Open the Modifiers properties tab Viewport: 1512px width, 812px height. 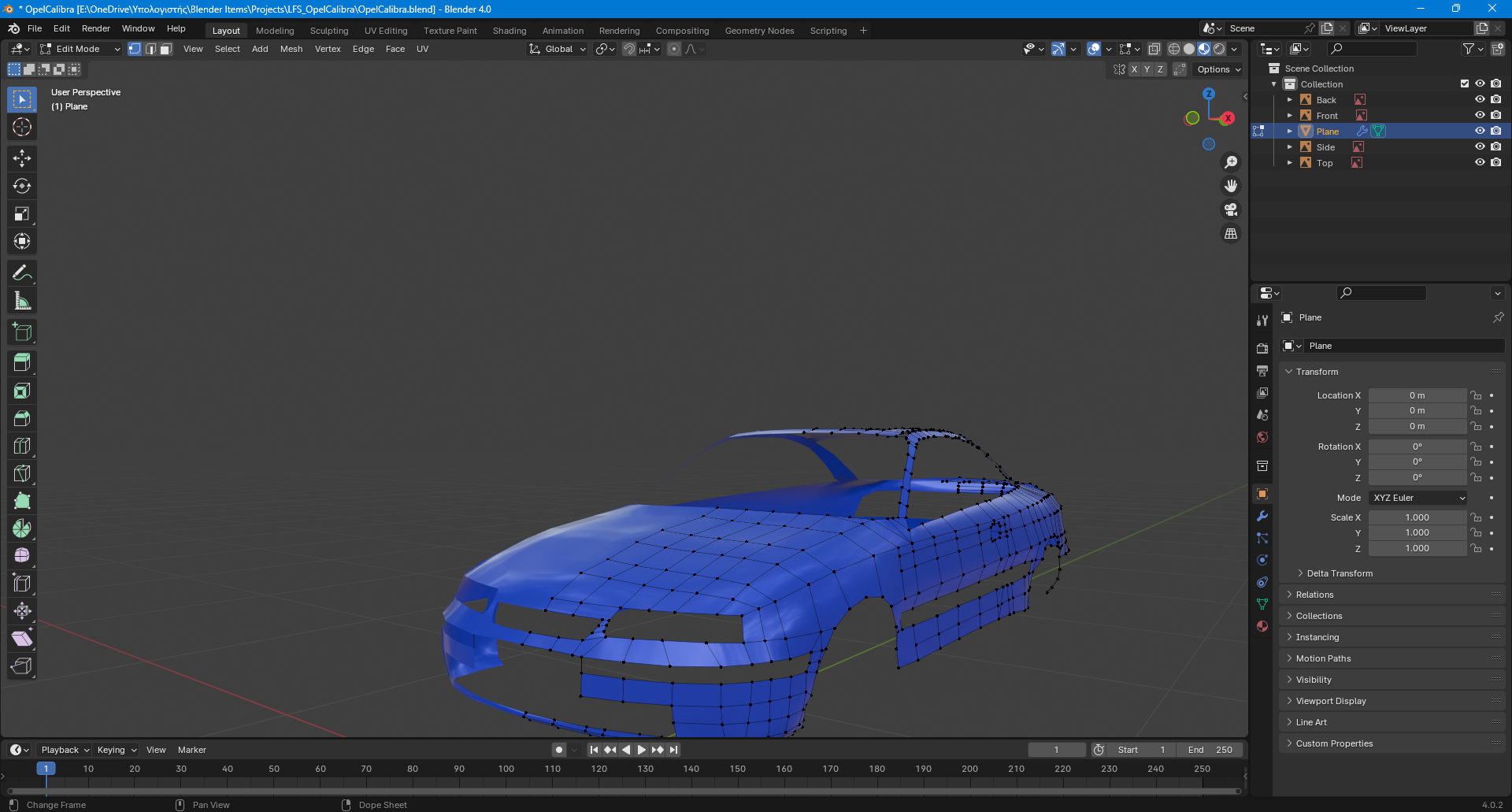1262,516
